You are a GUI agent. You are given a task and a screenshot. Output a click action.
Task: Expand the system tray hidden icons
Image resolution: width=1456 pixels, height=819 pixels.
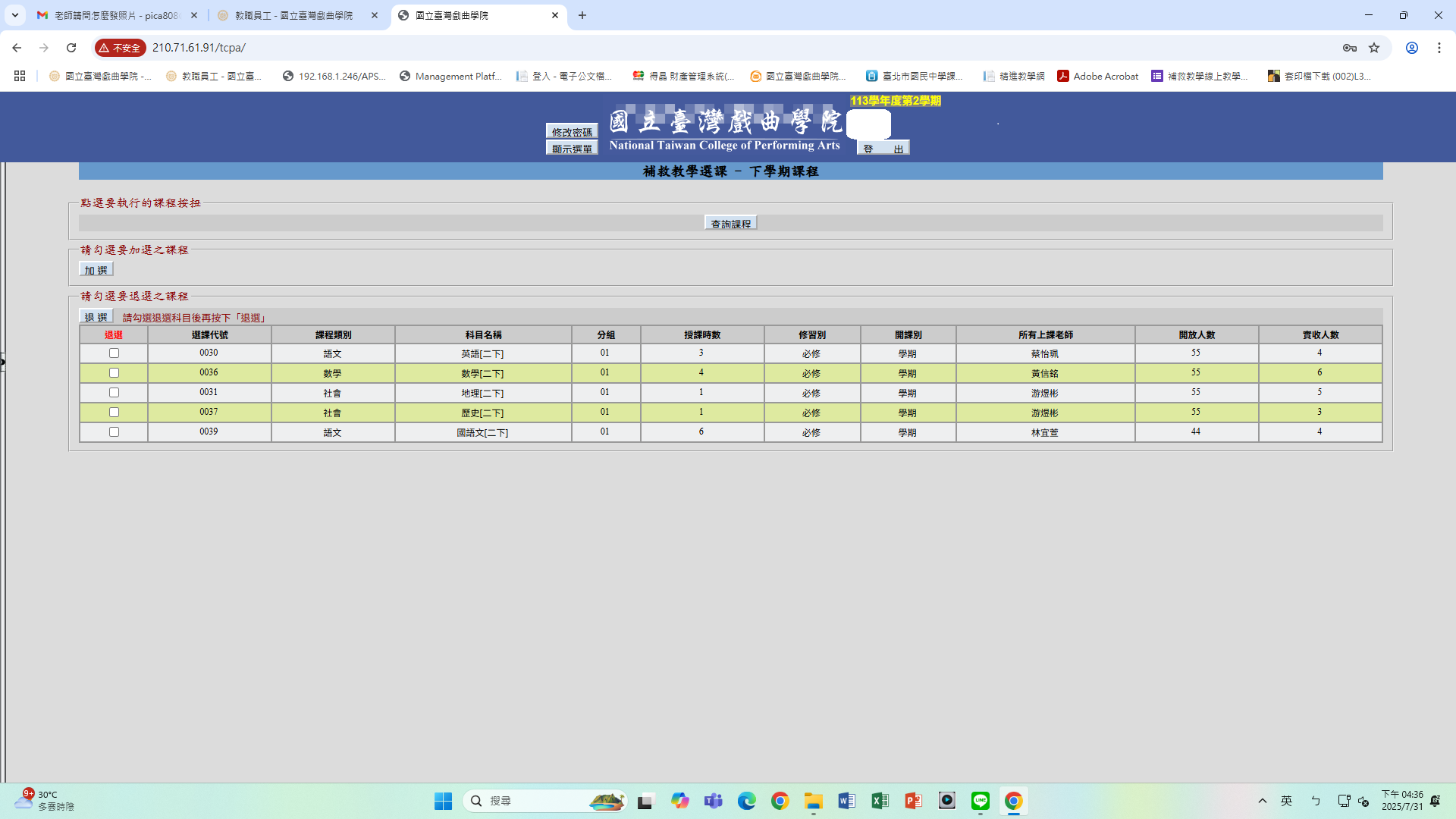1263,801
